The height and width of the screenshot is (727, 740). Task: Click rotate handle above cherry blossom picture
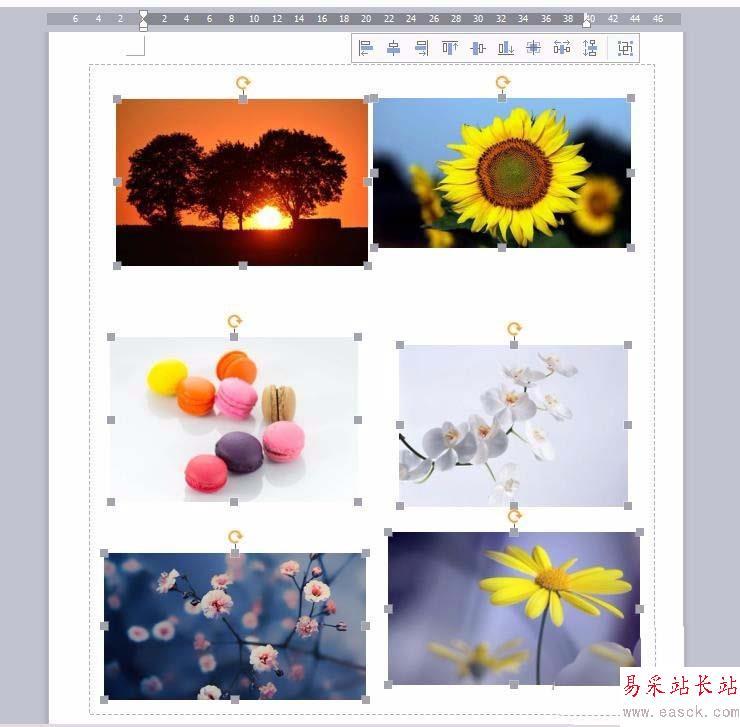tap(235, 537)
